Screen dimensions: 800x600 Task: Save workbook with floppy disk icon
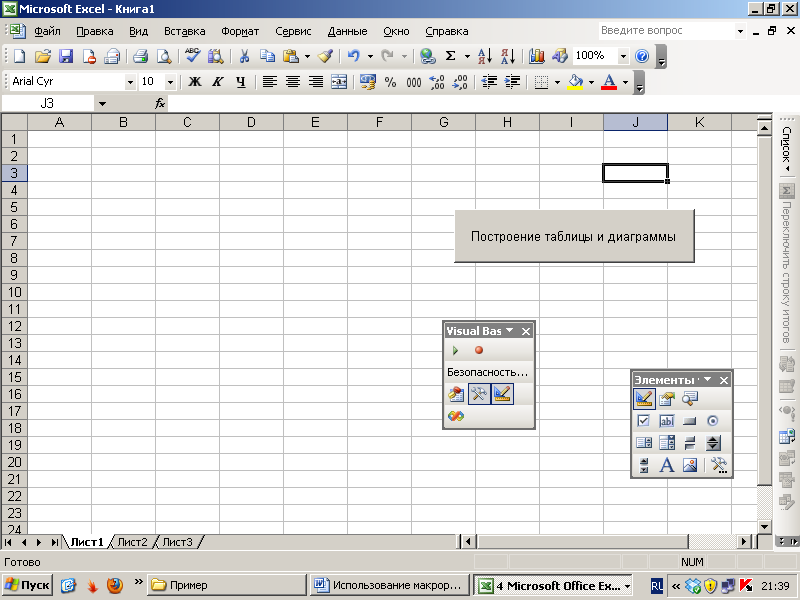click(x=66, y=56)
